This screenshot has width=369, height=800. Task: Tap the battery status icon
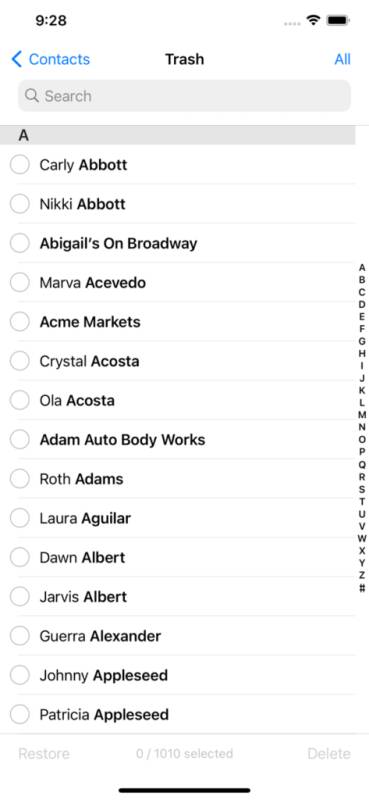click(x=338, y=20)
